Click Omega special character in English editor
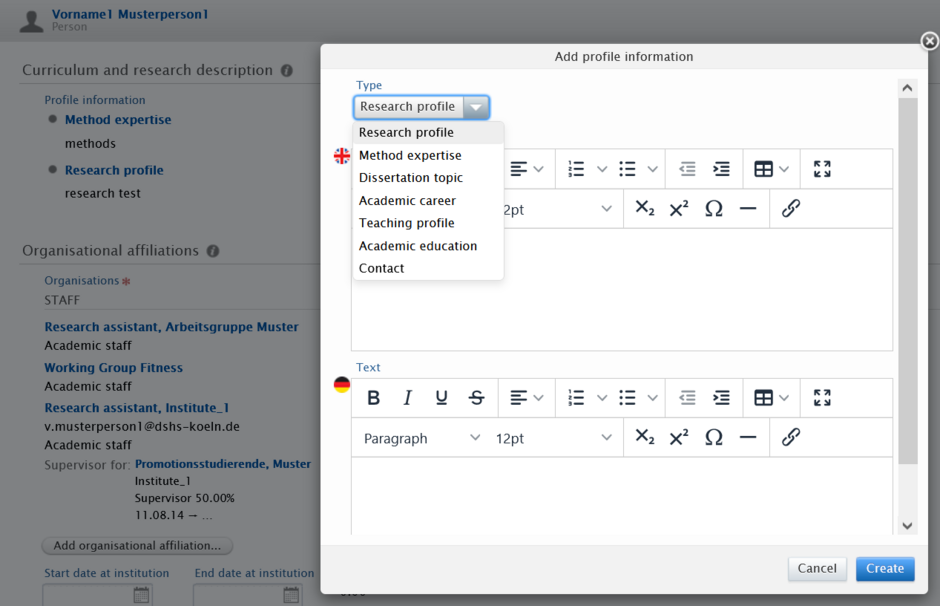 pyautogui.click(x=713, y=209)
